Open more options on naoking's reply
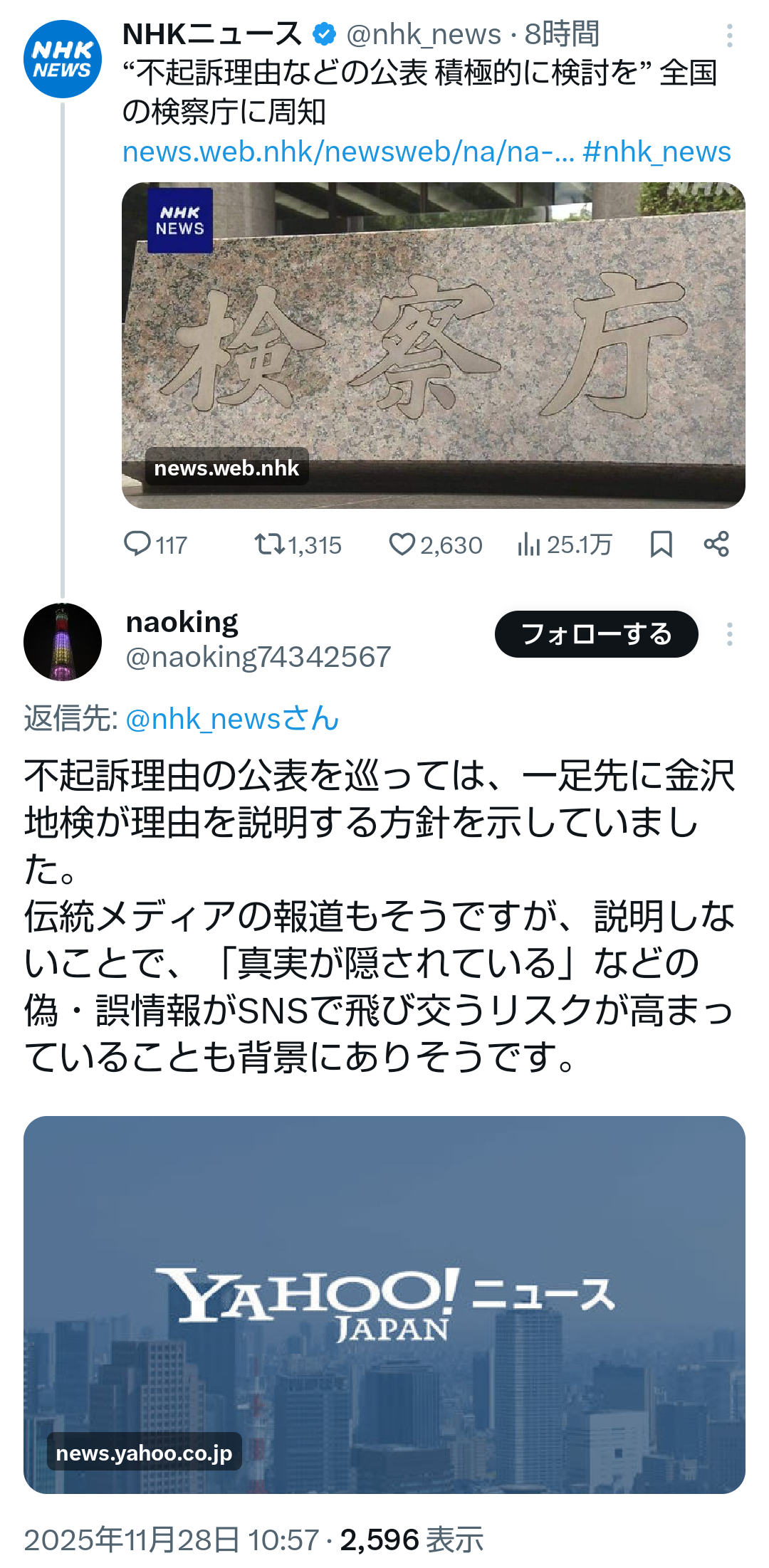769x1568 pixels. [730, 634]
